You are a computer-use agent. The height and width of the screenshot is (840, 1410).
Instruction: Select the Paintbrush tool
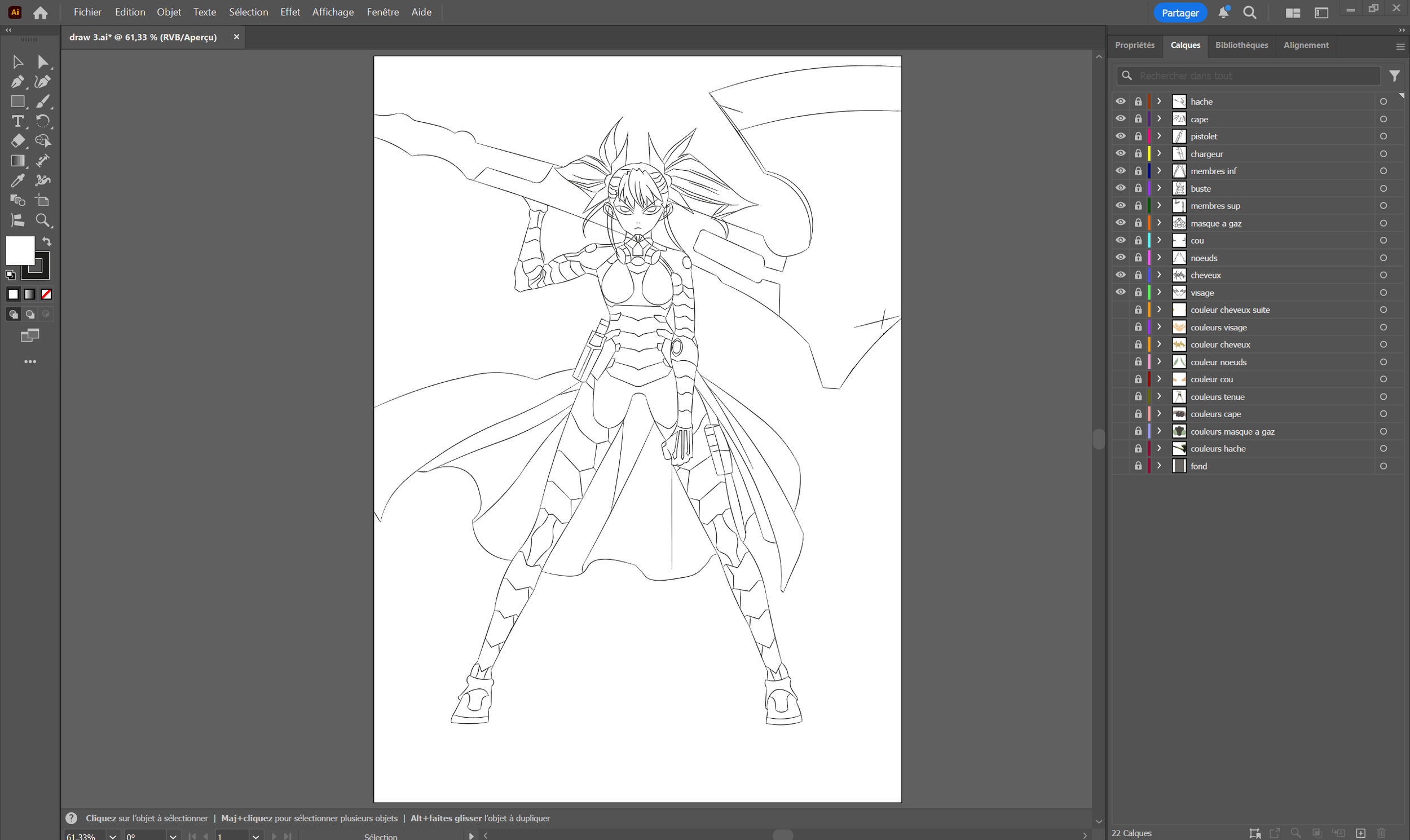pos(43,101)
